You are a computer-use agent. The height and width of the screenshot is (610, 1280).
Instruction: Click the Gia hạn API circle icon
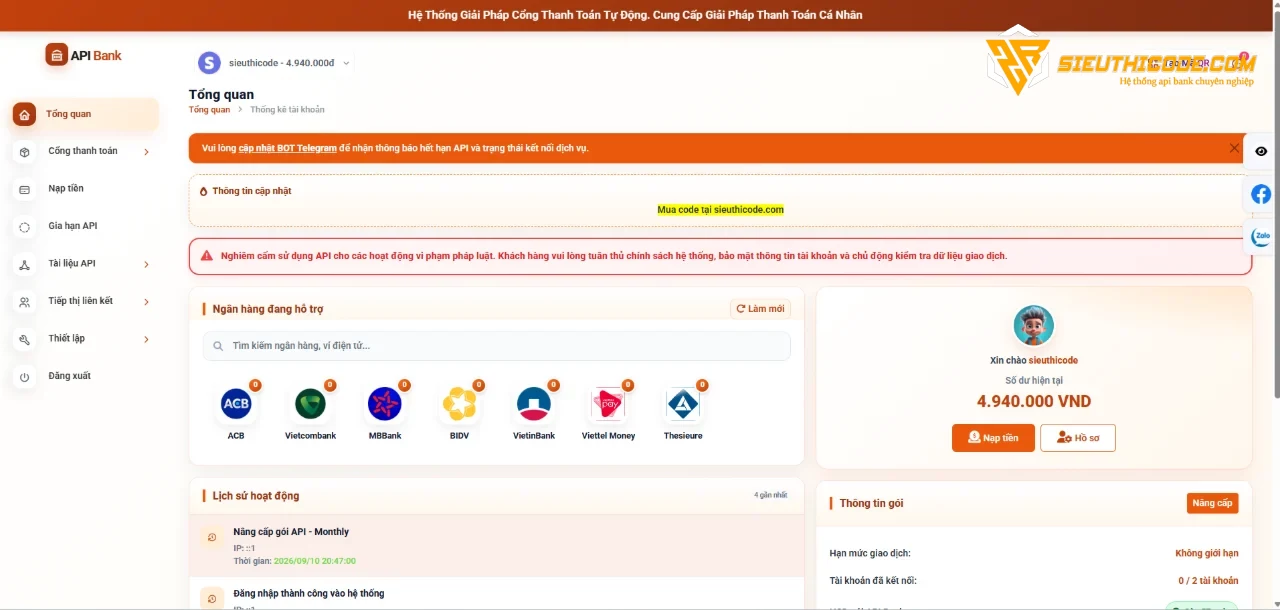(24, 227)
